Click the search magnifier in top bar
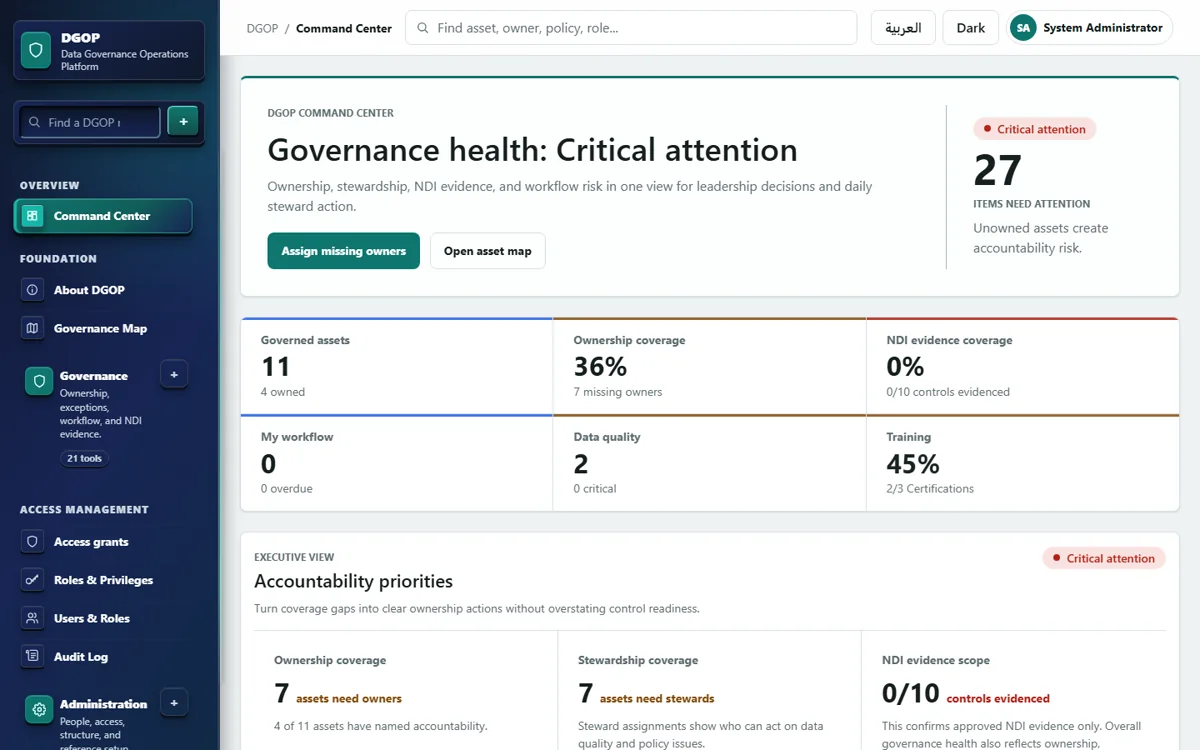This screenshot has height=750, width=1200. (424, 28)
